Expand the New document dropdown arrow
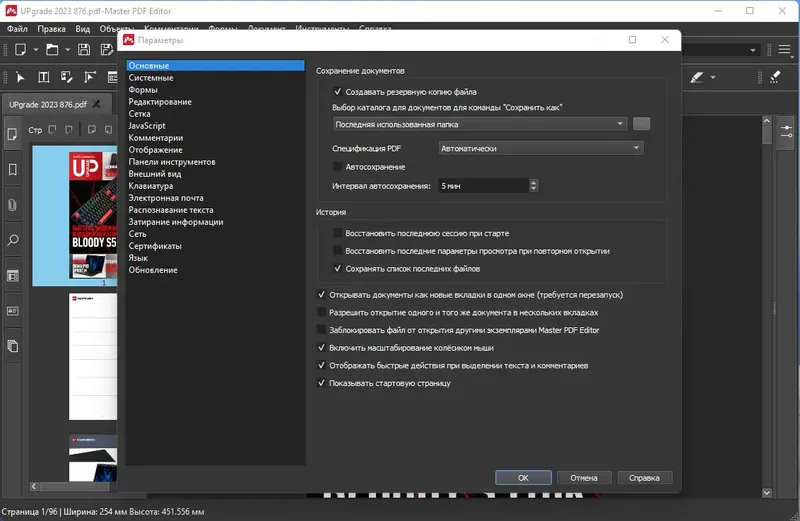Screen dimensions: 800x521 point(36,49)
